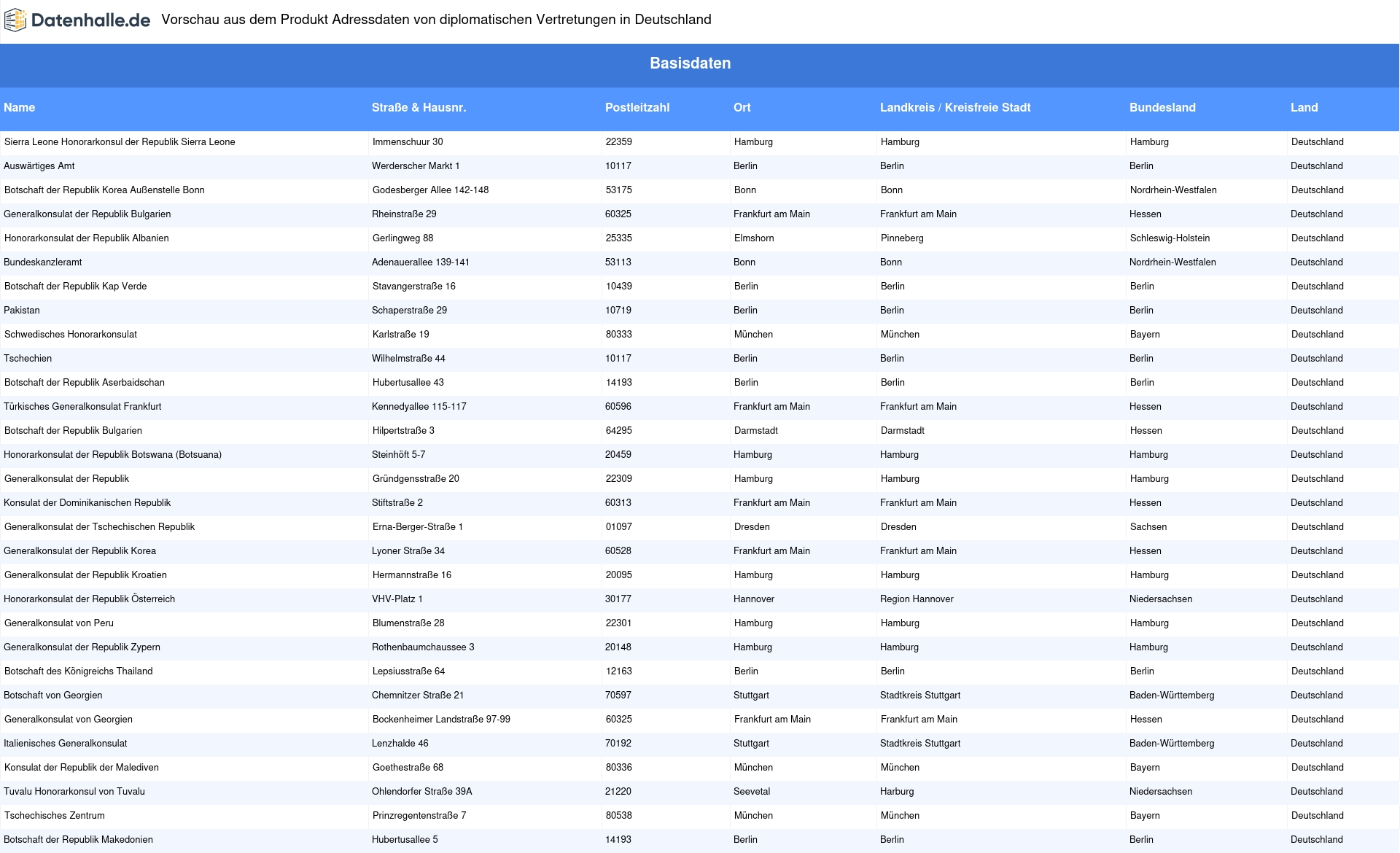The height and width of the screenshot is (853, 1400).
Task: Select the Sierra Leone Honorarkonsul row name
Action: 120,141
